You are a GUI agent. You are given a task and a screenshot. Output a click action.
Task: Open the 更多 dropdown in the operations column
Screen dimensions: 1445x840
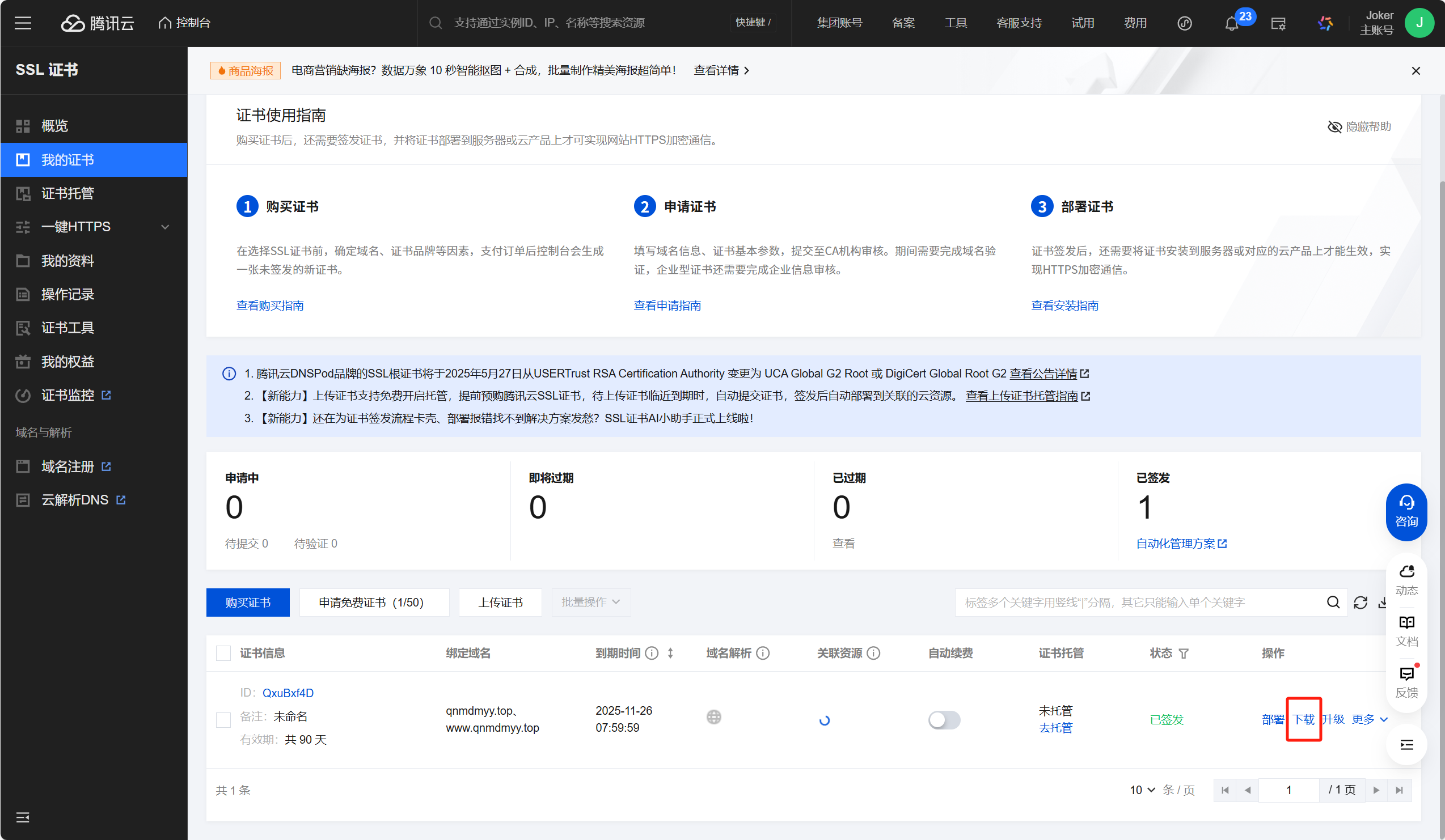pyautogui.click(x=1369, y=719)
